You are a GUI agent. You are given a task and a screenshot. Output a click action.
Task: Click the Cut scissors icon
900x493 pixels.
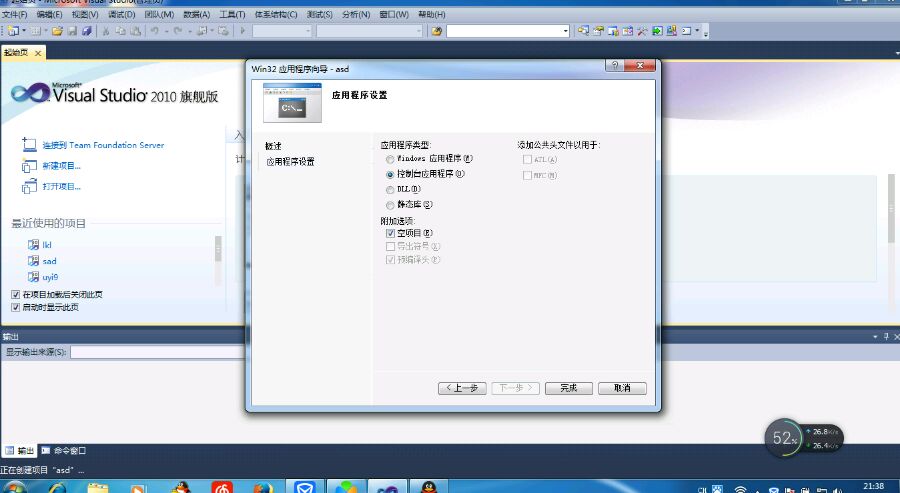click(106, 31)
